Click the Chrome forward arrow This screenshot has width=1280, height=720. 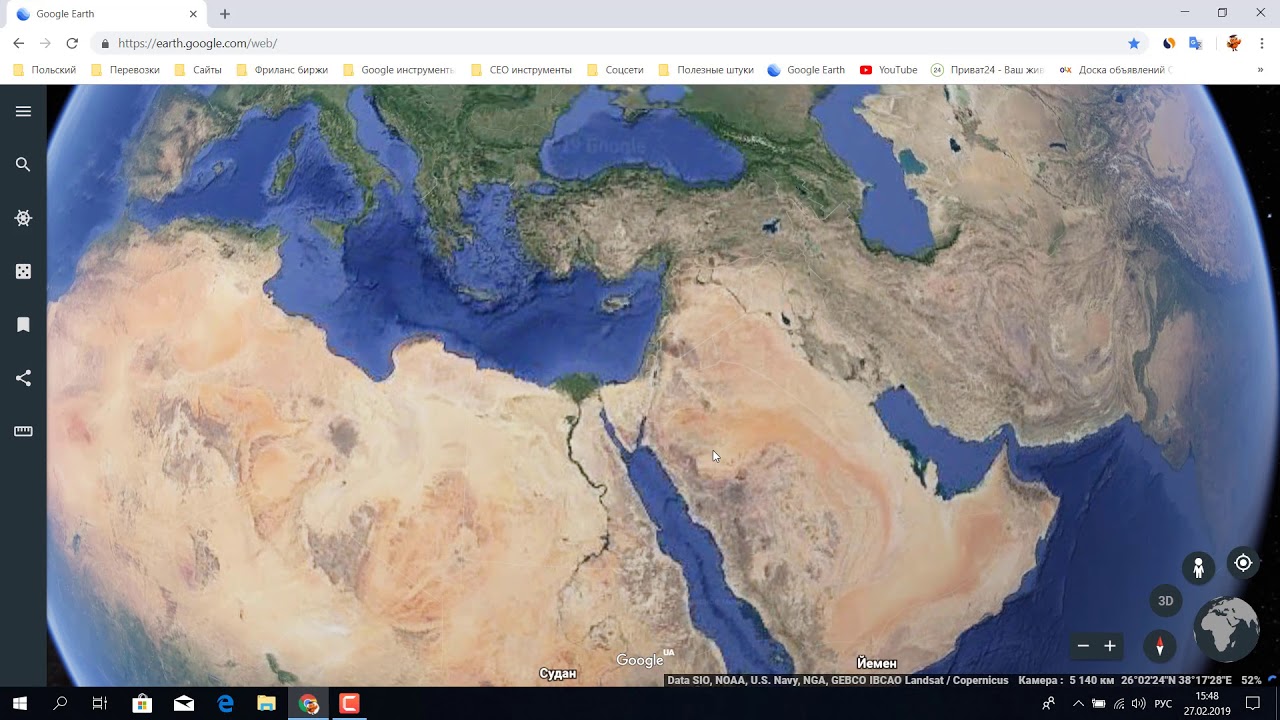45,43
